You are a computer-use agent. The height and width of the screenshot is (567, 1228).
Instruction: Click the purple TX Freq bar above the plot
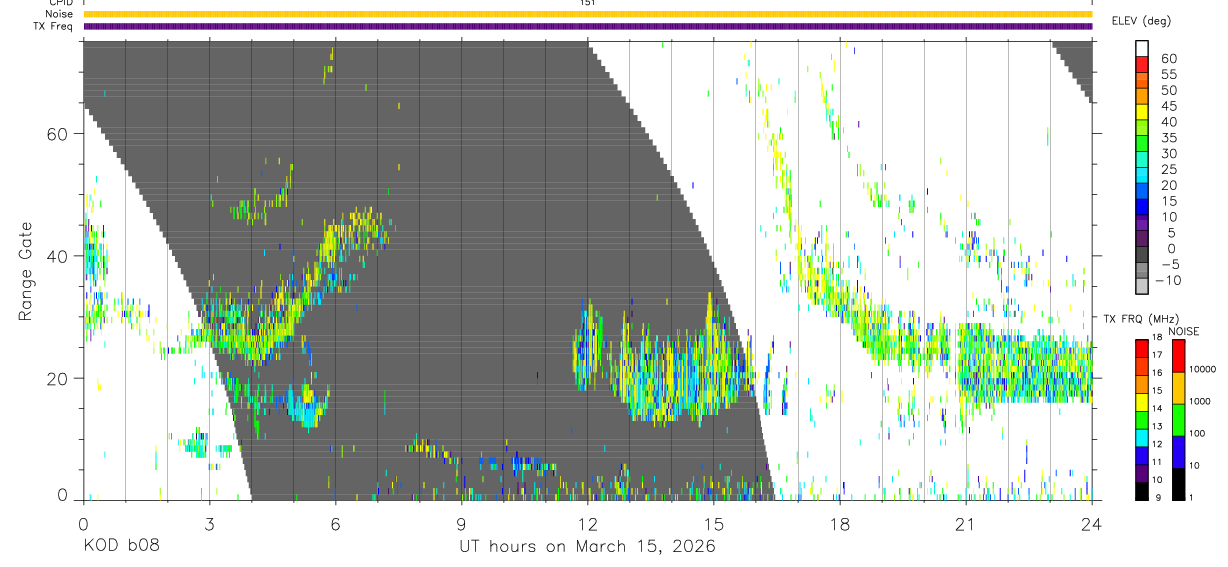point(587,26)
